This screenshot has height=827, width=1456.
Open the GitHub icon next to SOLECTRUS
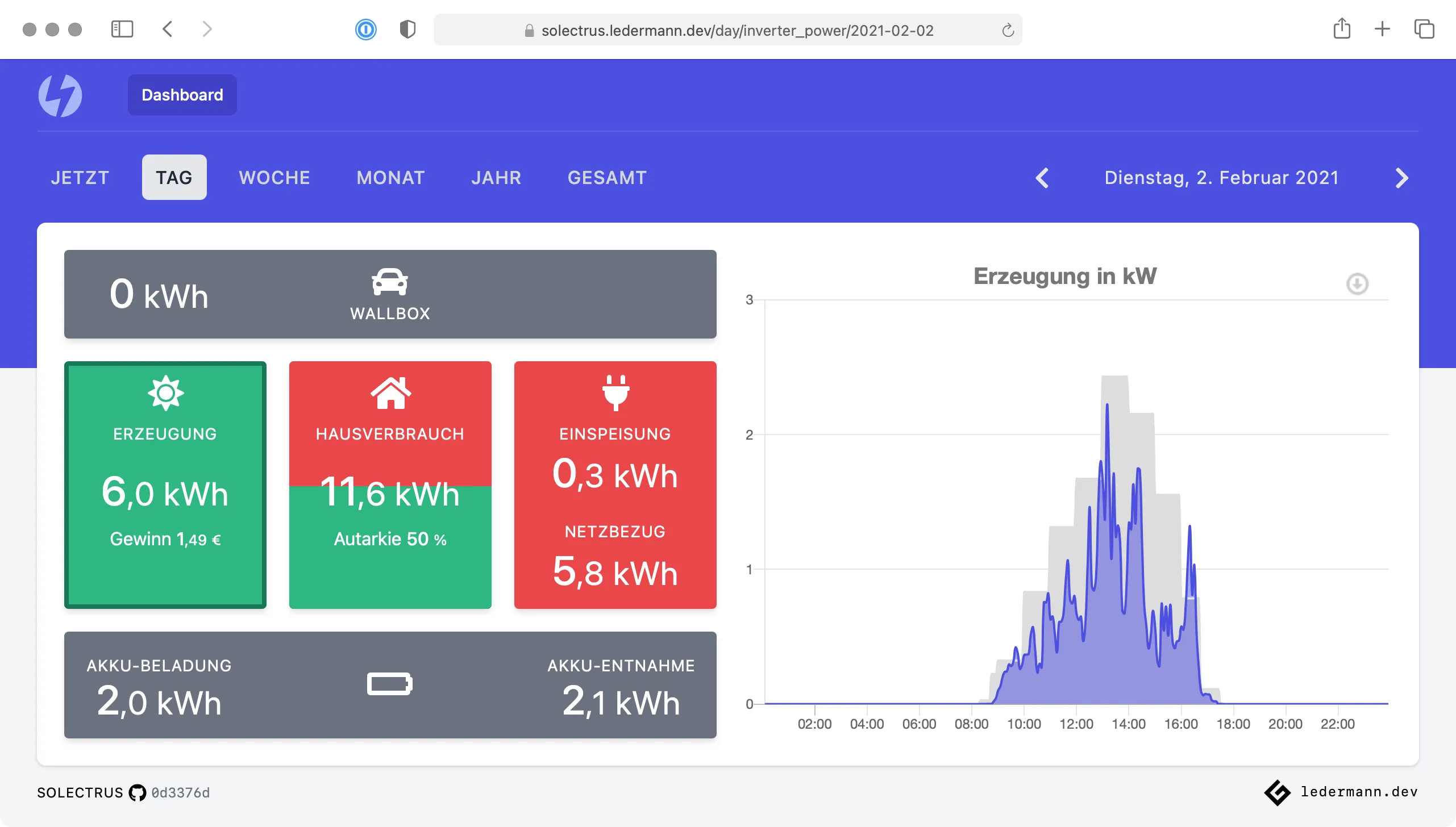pyautogui.click(x=136, y=792)
